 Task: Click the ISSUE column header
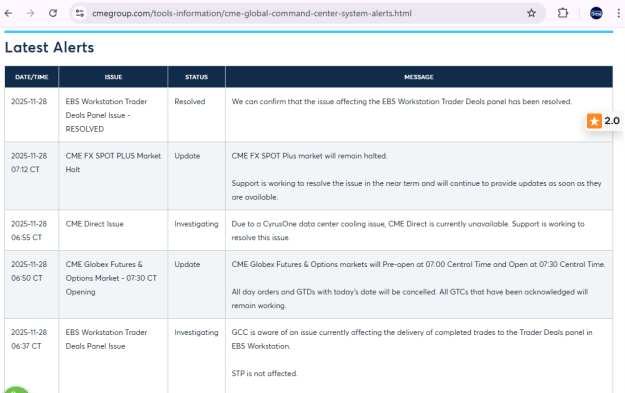tap(113, 77)
